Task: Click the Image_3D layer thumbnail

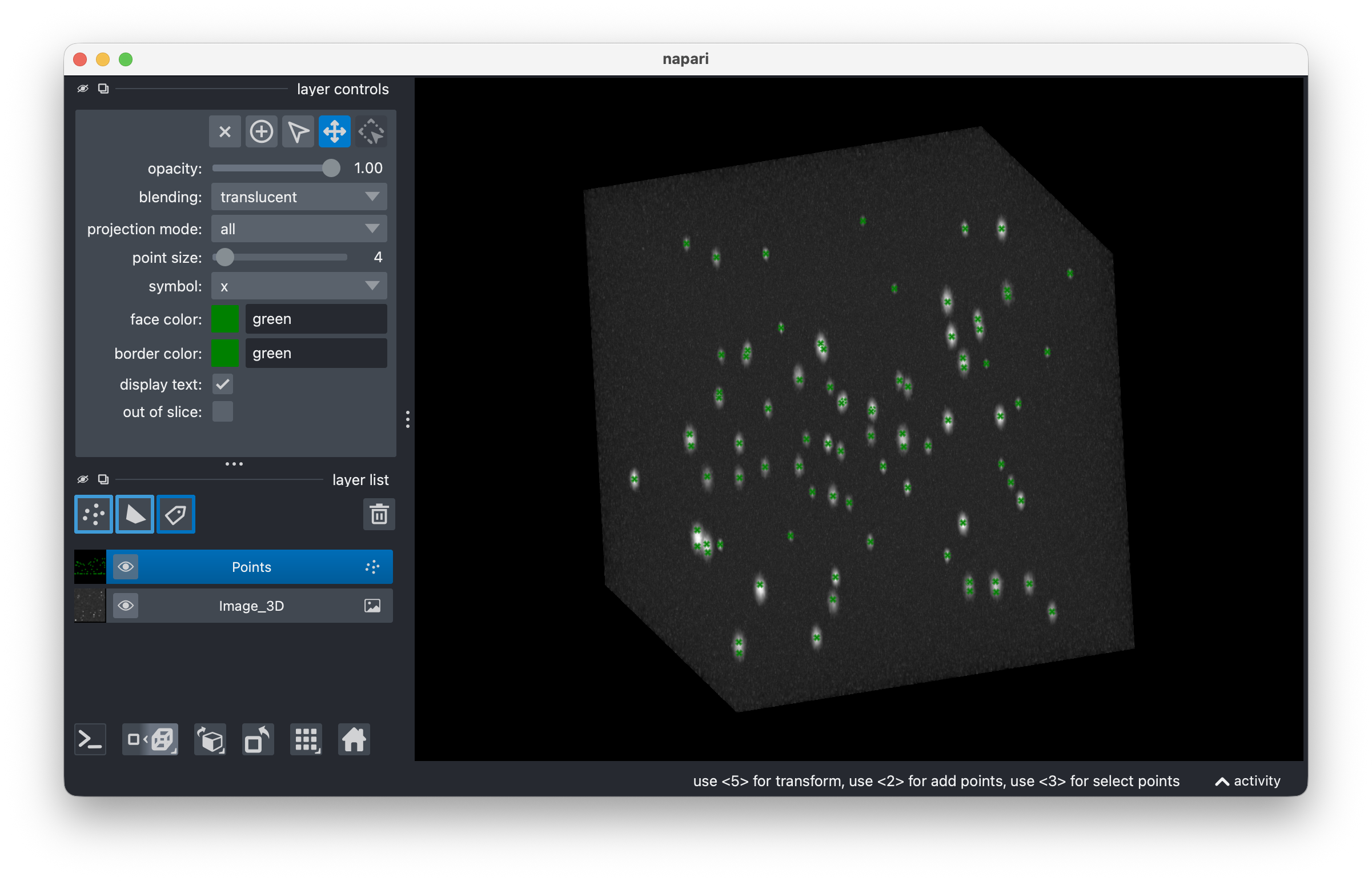Action: point(90,606)
